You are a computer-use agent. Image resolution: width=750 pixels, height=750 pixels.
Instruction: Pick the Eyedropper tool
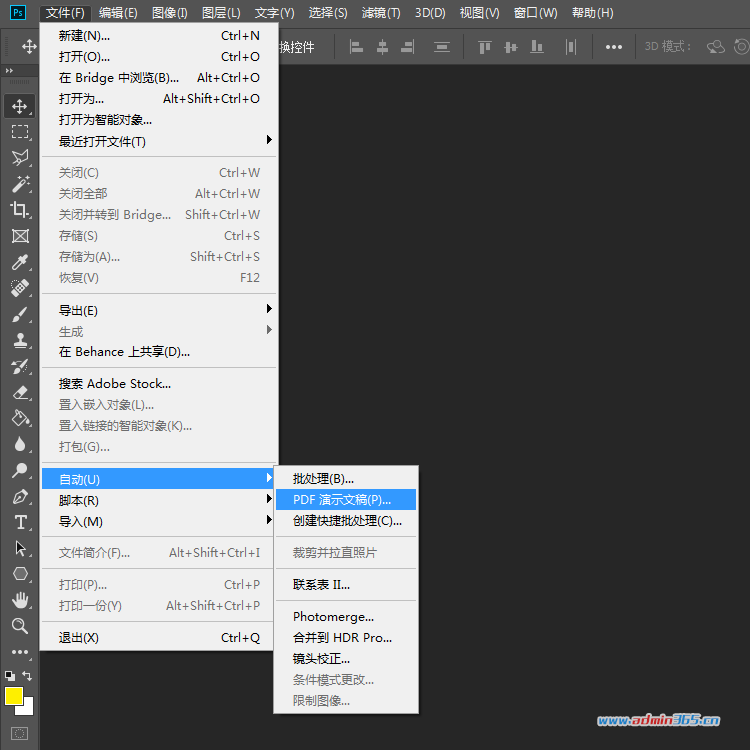20,262
